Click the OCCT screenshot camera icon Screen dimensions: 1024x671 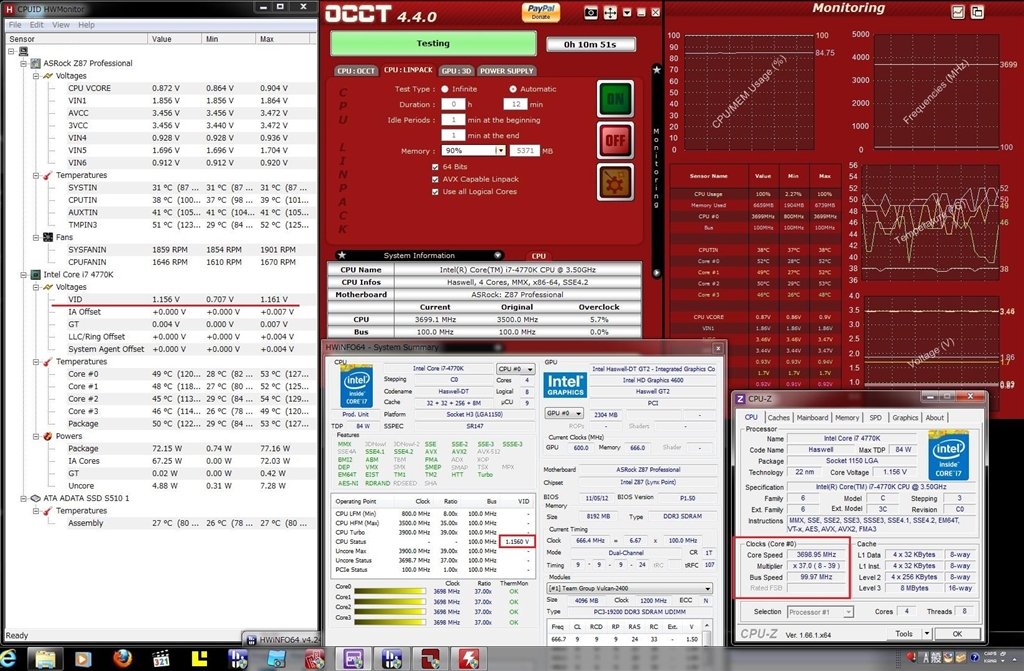point(590,13)
